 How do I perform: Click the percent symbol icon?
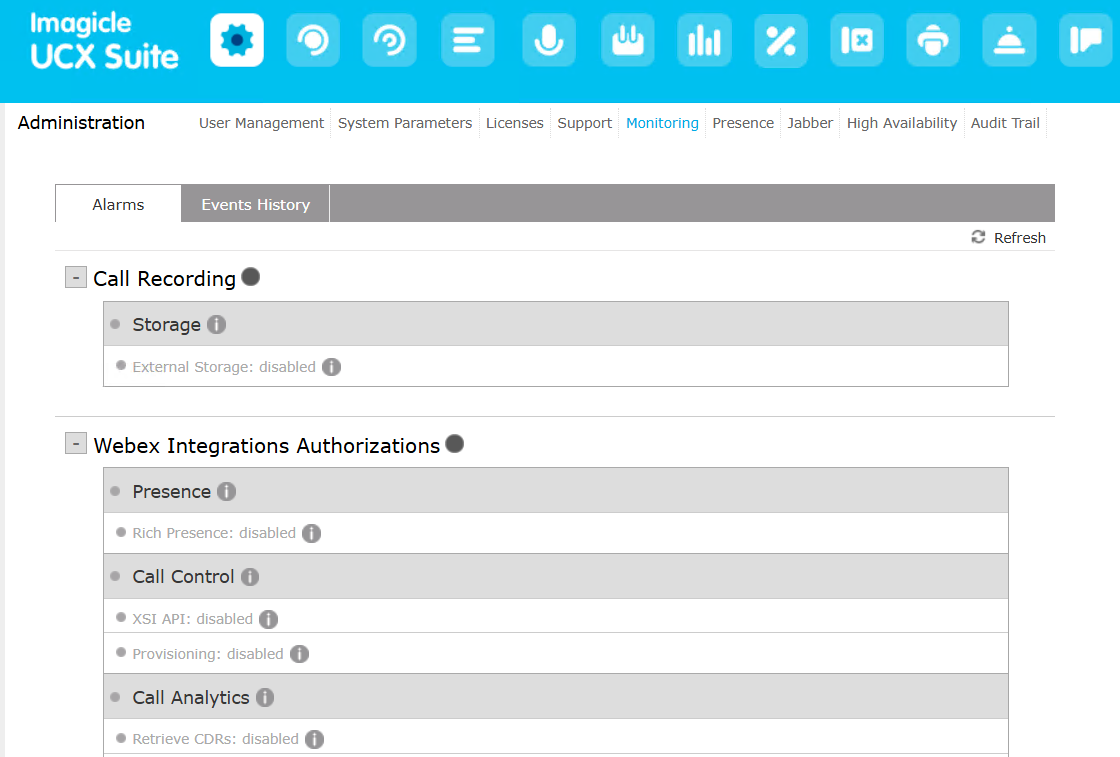780,41
